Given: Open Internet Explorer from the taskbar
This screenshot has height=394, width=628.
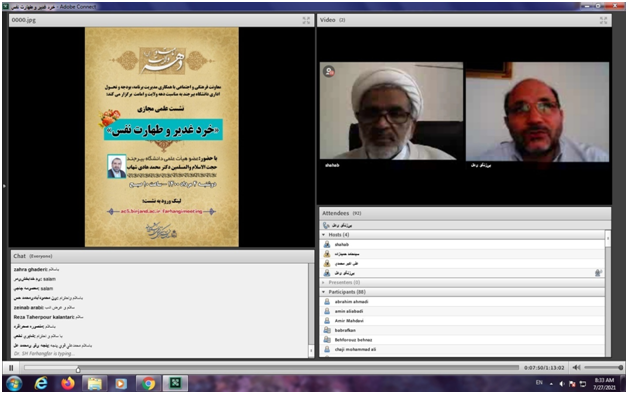Looking at the screenshot, I should (41, 384).
